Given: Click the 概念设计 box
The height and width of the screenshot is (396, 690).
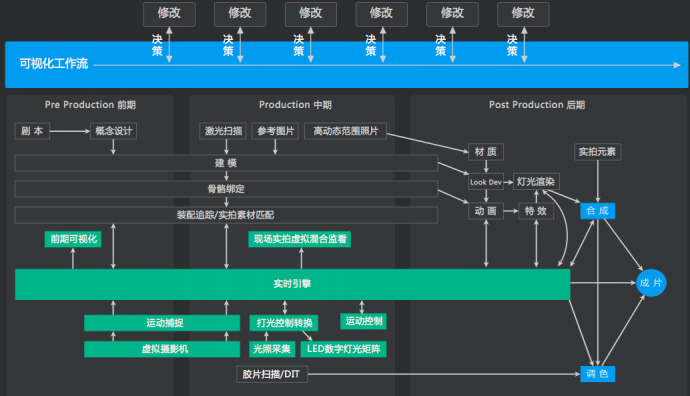Looking at the screenshot, I should [x=114, y=131].
